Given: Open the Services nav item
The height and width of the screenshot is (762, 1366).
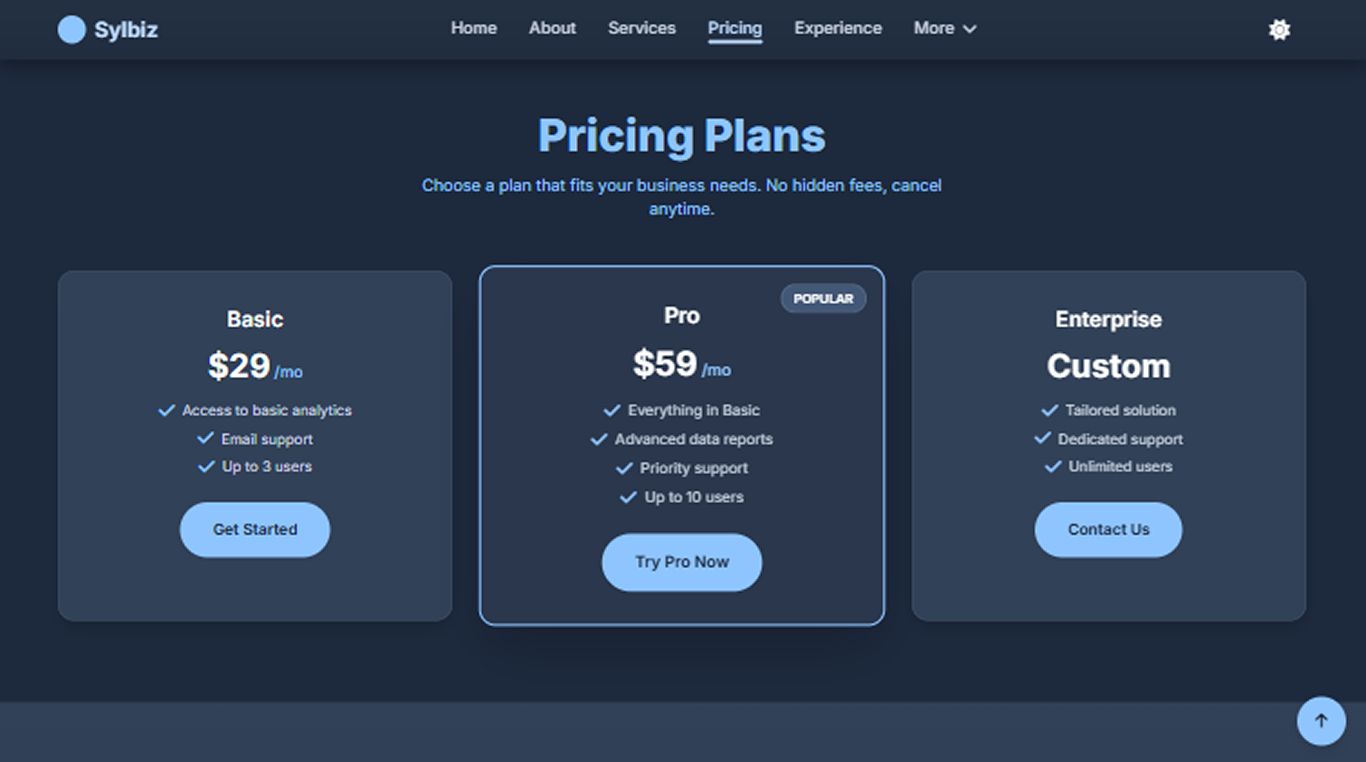Looking at the screenshot, I should 641,28.
